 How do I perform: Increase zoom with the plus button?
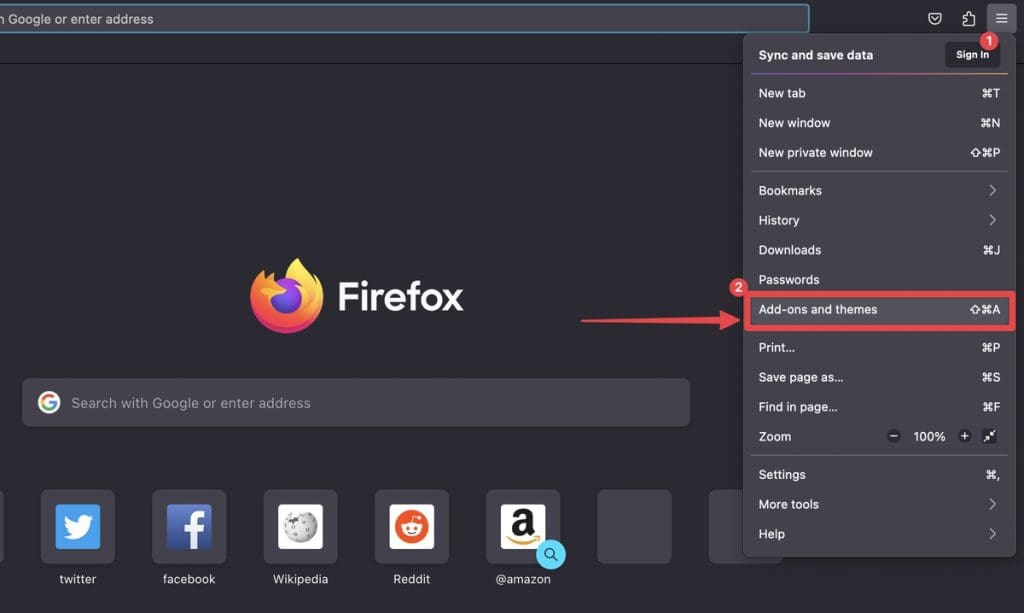click(964, 436)
